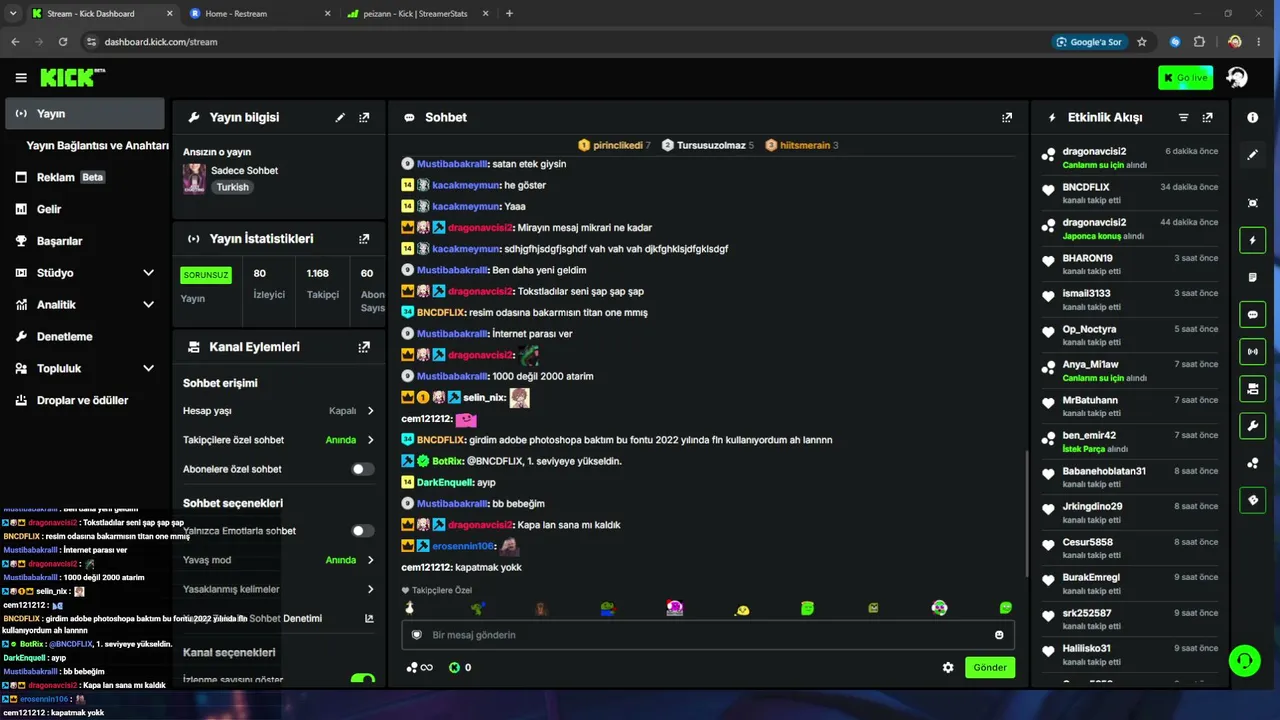The image size is (1280, 720).
Task: Click the Kick coin balance icon
Action: coord(454,668)
